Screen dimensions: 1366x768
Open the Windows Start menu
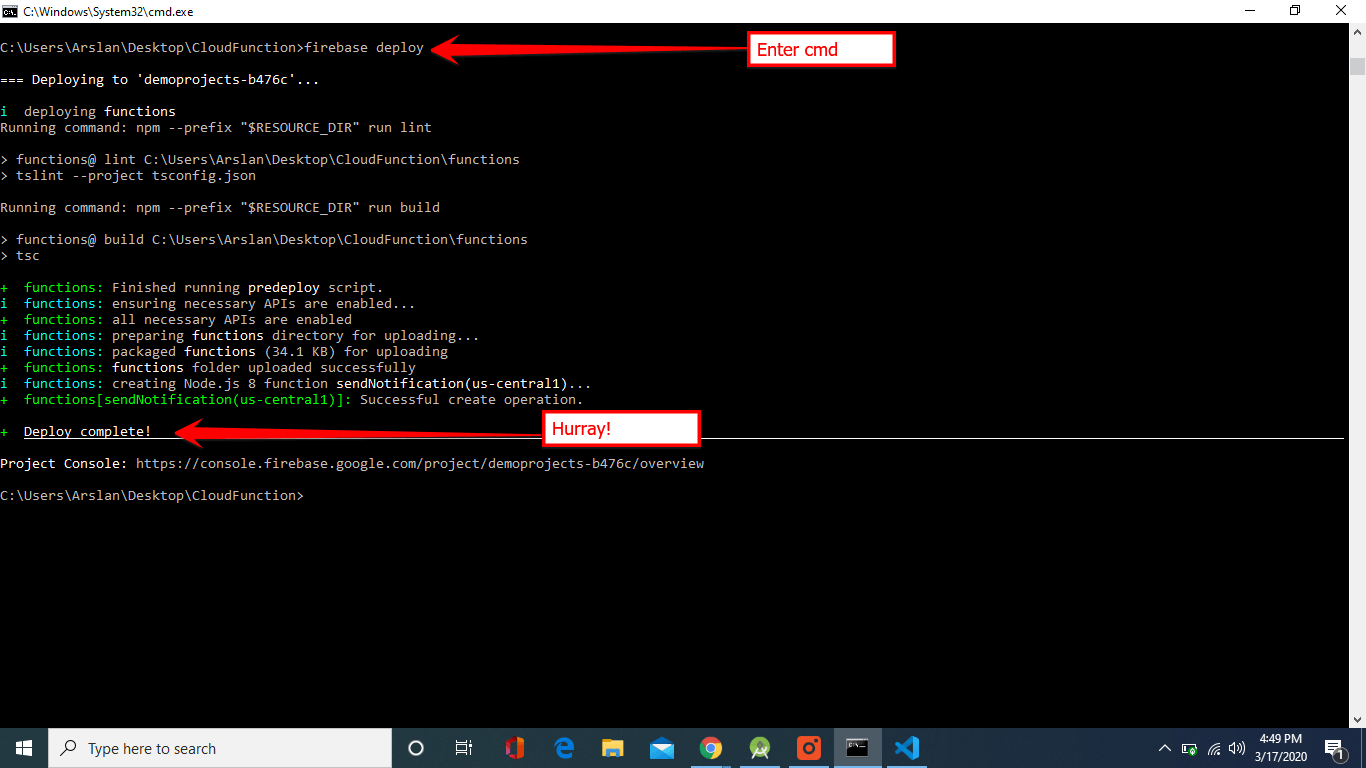point(24,748)
